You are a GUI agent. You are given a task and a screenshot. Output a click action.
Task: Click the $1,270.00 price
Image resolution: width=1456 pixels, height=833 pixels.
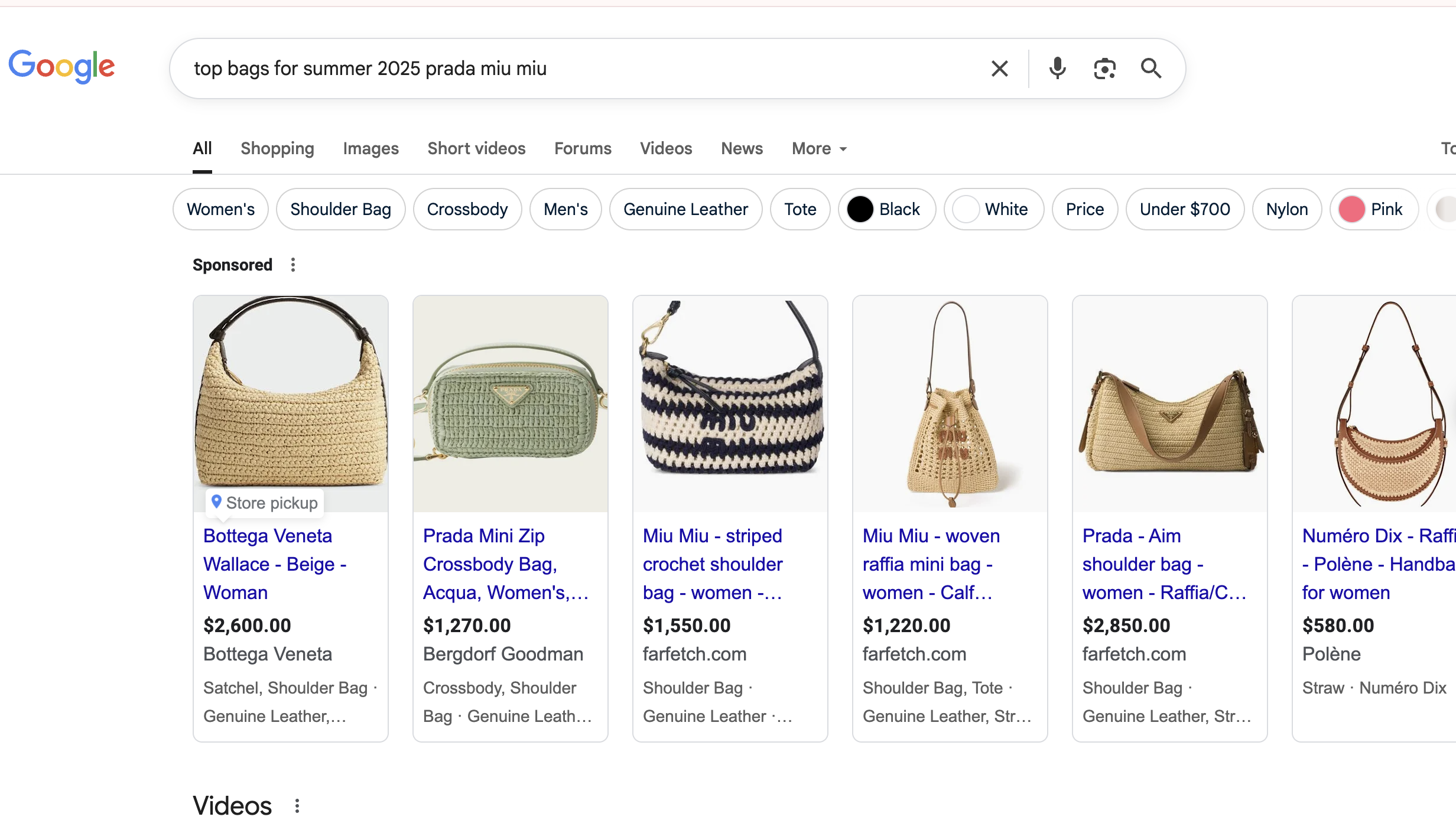467,625
